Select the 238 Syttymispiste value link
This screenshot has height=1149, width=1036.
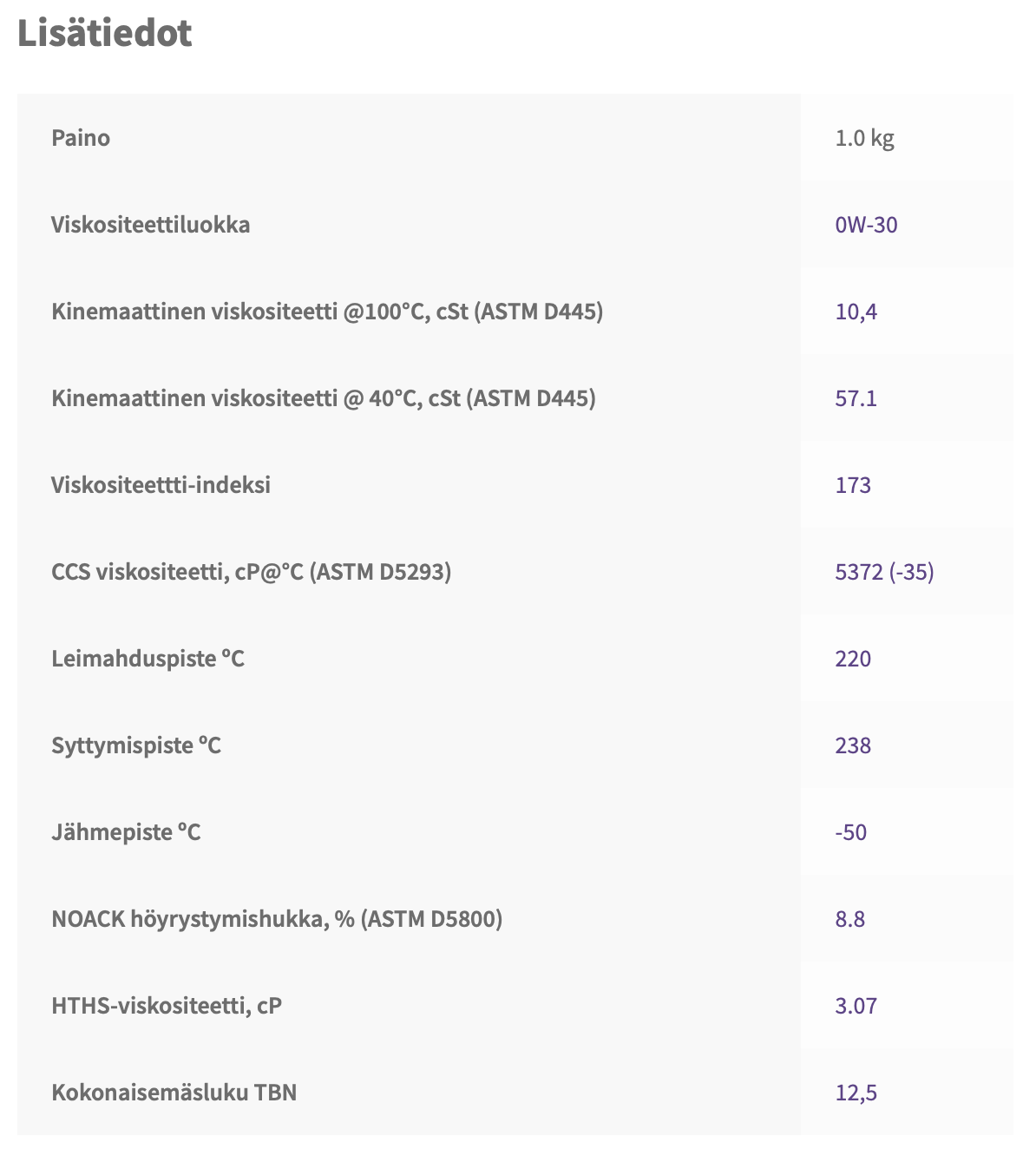tap(853, 745)
